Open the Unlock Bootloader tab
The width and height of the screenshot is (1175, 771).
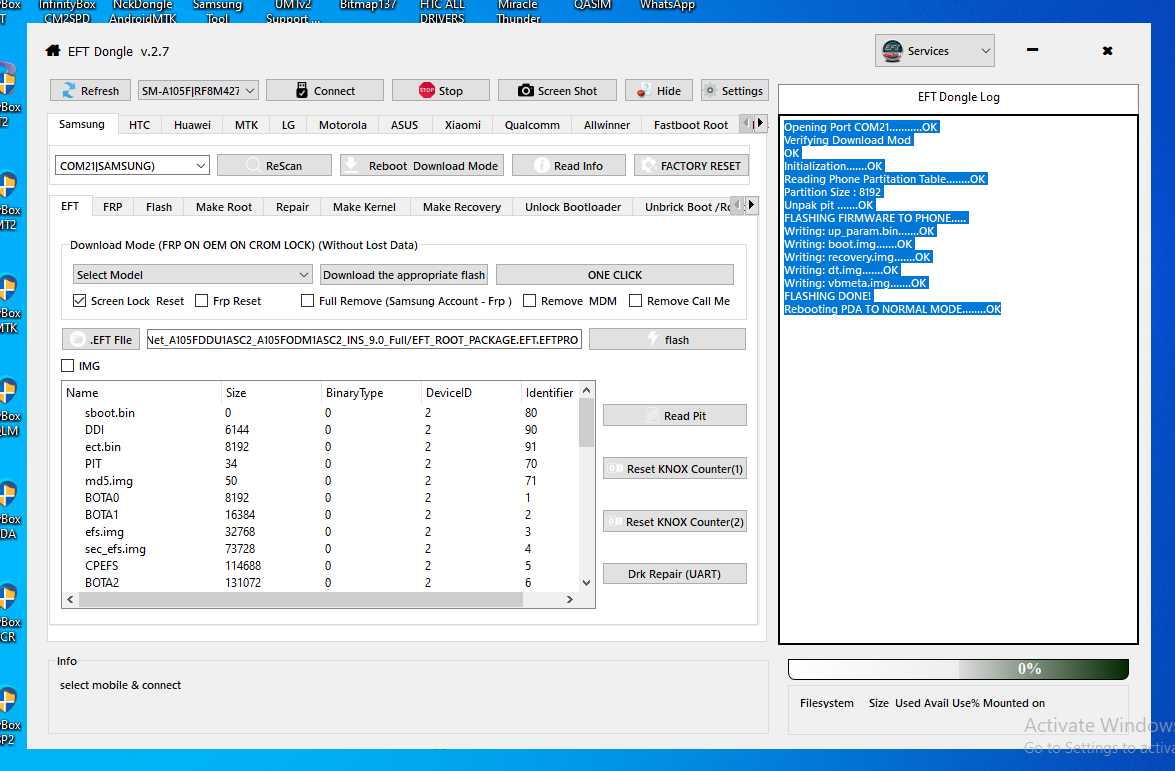point(573,207)
